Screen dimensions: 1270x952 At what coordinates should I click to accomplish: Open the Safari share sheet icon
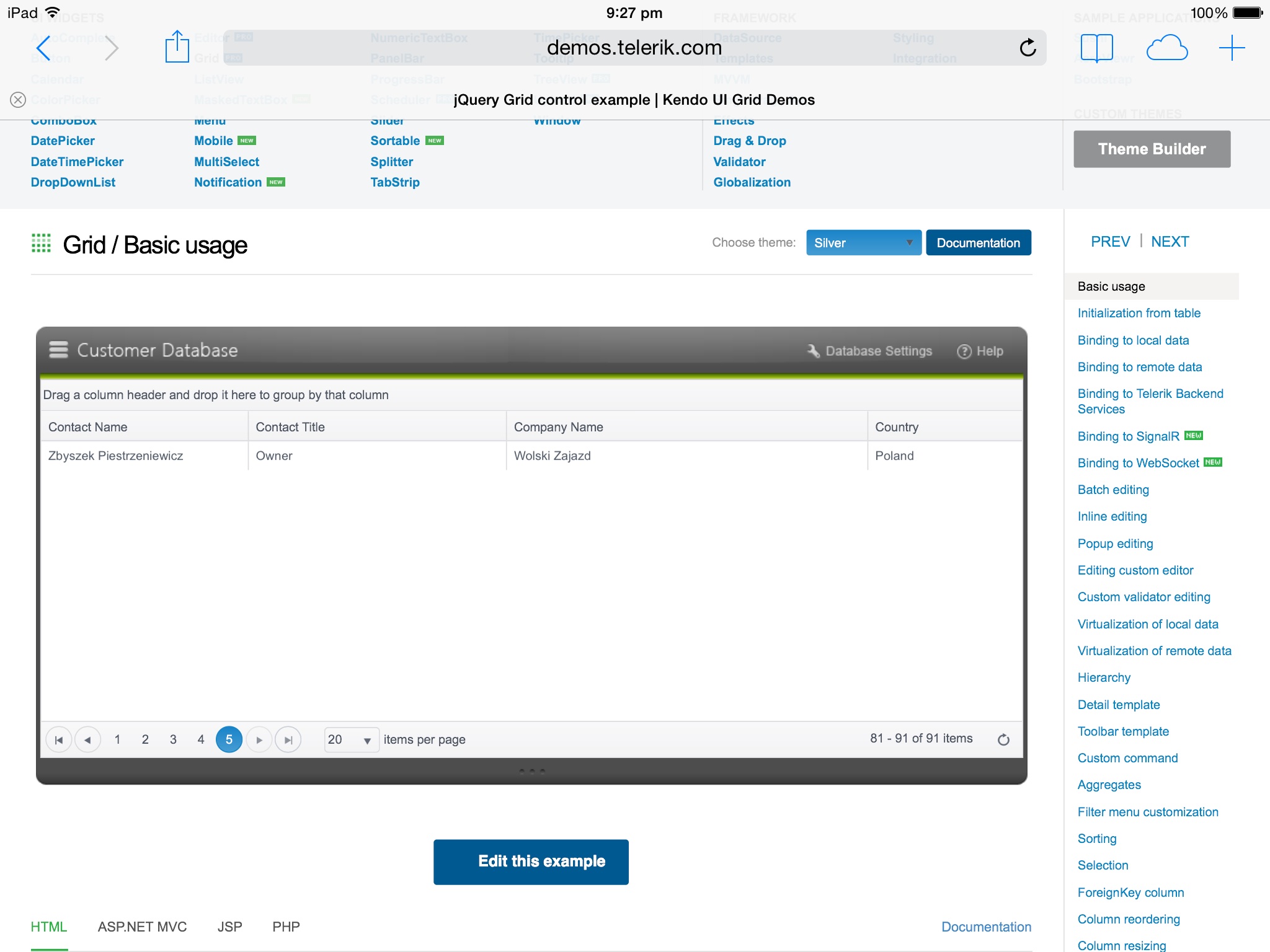click(177, 46)
